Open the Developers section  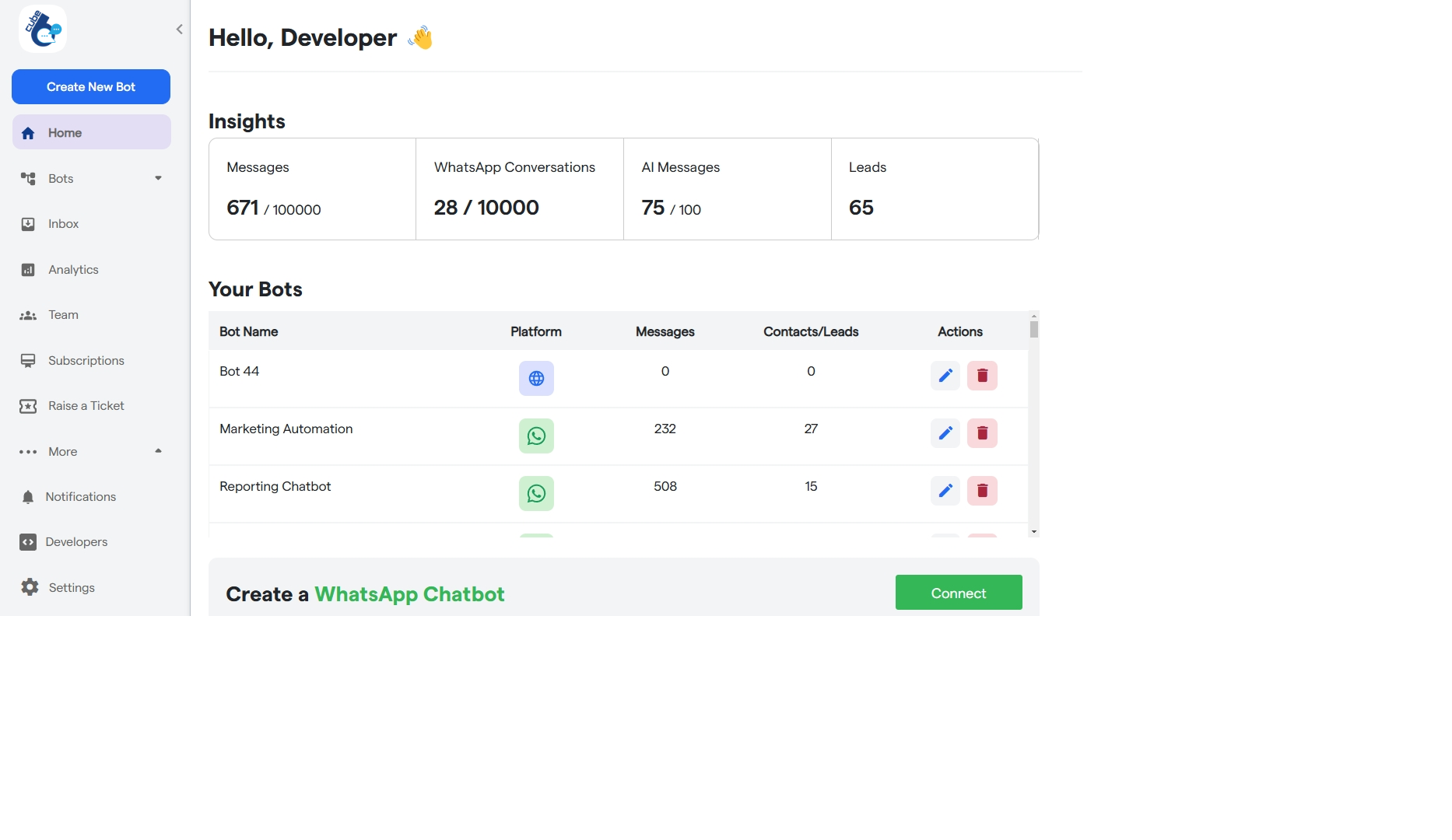(x=77, y=541)
